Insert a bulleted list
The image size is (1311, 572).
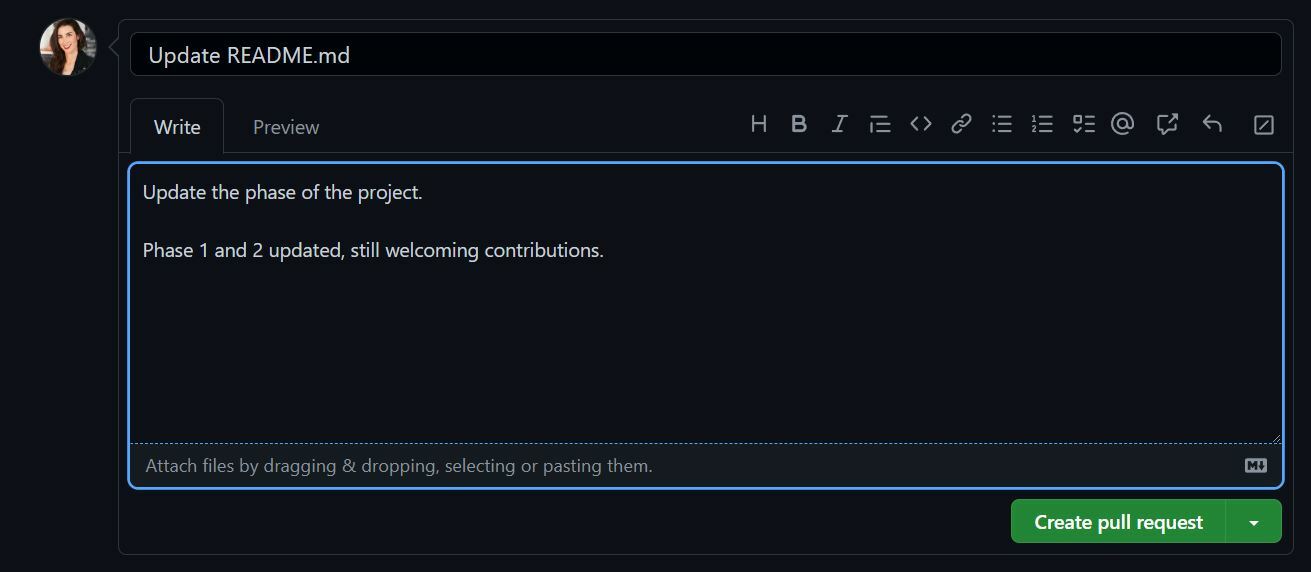coord(1002,124)
